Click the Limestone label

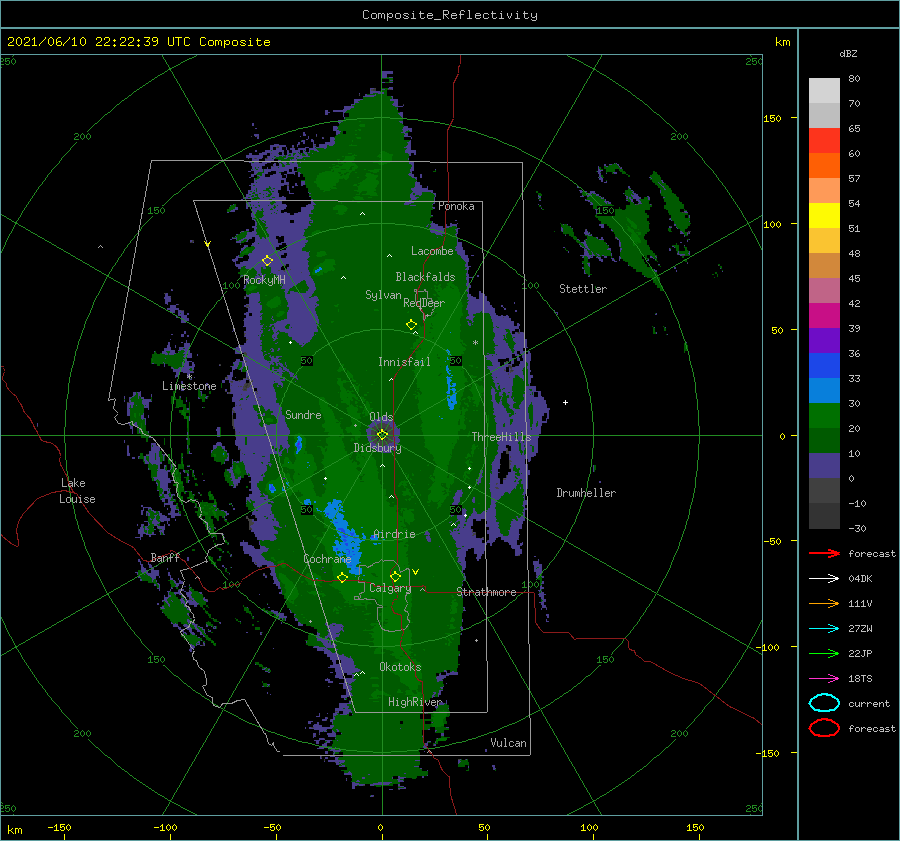click(189, 386)
